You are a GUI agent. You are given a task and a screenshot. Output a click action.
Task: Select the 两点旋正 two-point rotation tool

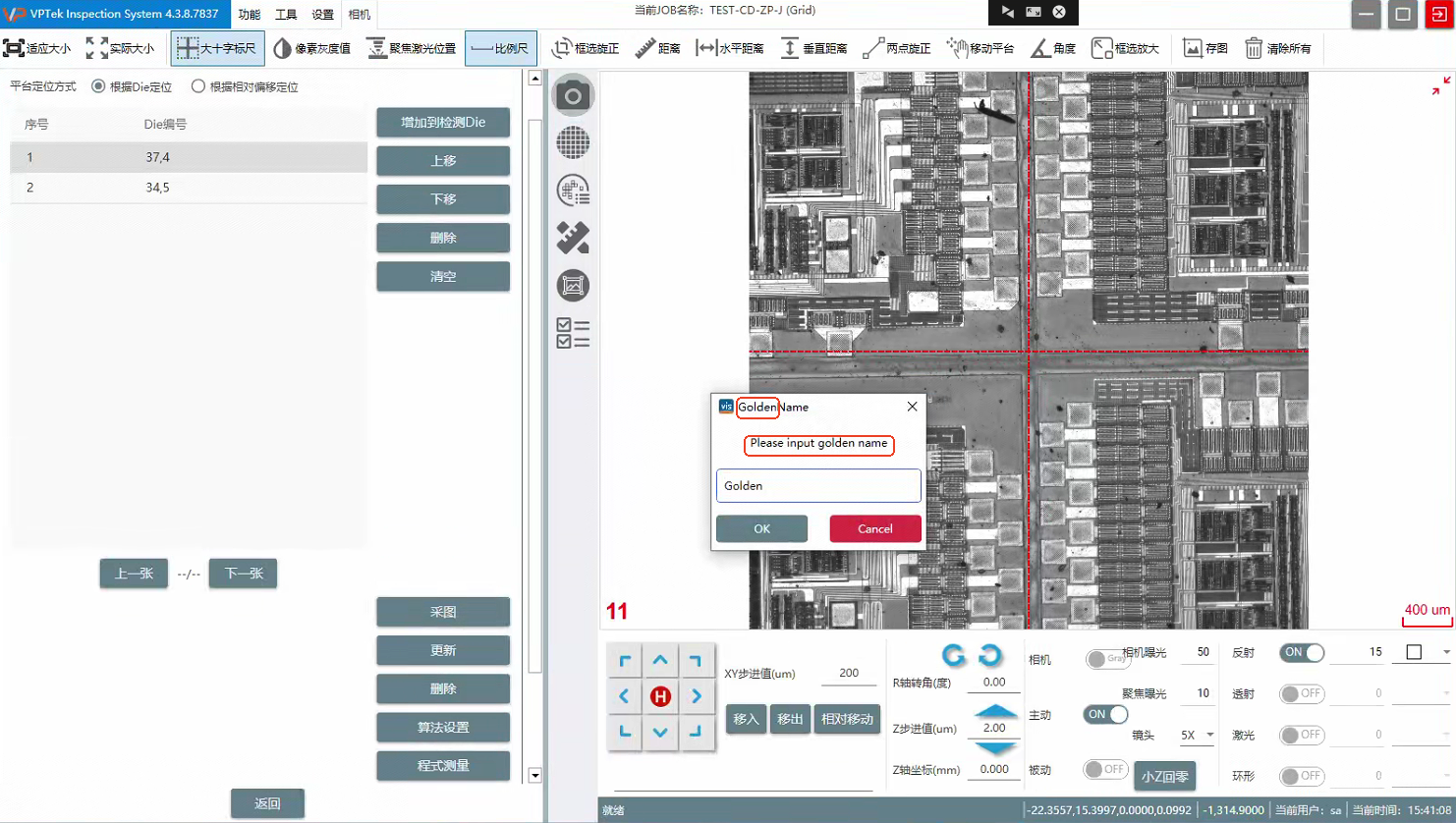pyautogui.click(x=896, y=48)
